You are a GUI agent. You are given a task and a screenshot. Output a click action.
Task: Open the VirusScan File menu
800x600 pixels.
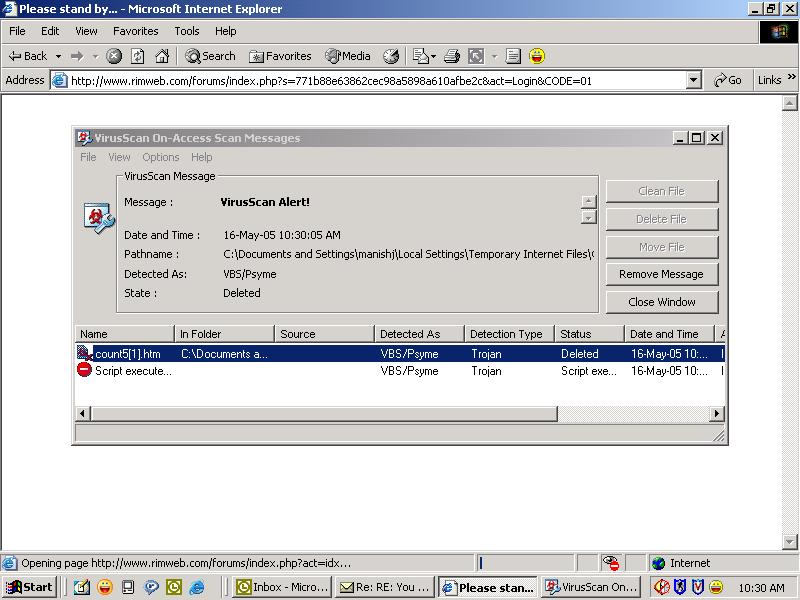coord(88,157)
